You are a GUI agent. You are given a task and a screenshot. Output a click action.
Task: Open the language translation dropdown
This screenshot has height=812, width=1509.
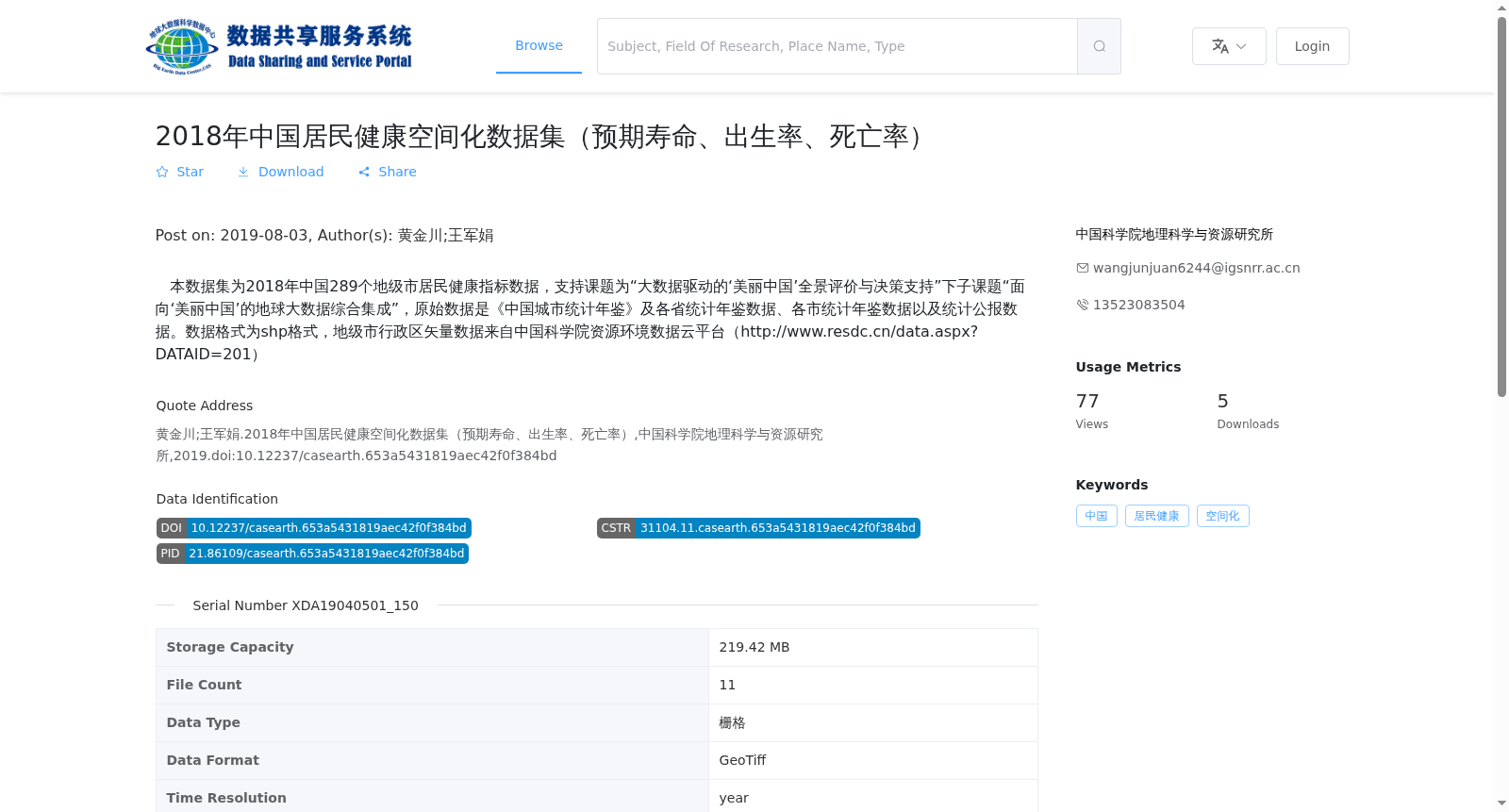[x=1229, y=46]
